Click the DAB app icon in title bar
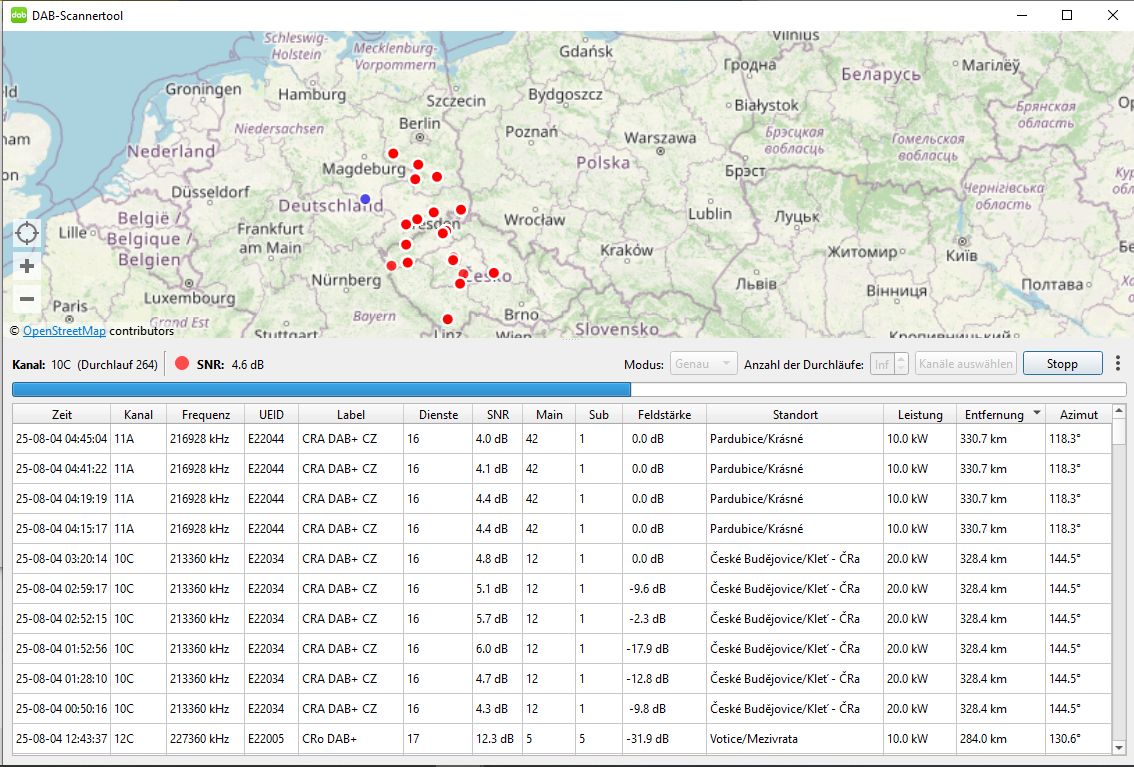The width and height of the screenshot is (1134, 767). click(x=18, y=15)
